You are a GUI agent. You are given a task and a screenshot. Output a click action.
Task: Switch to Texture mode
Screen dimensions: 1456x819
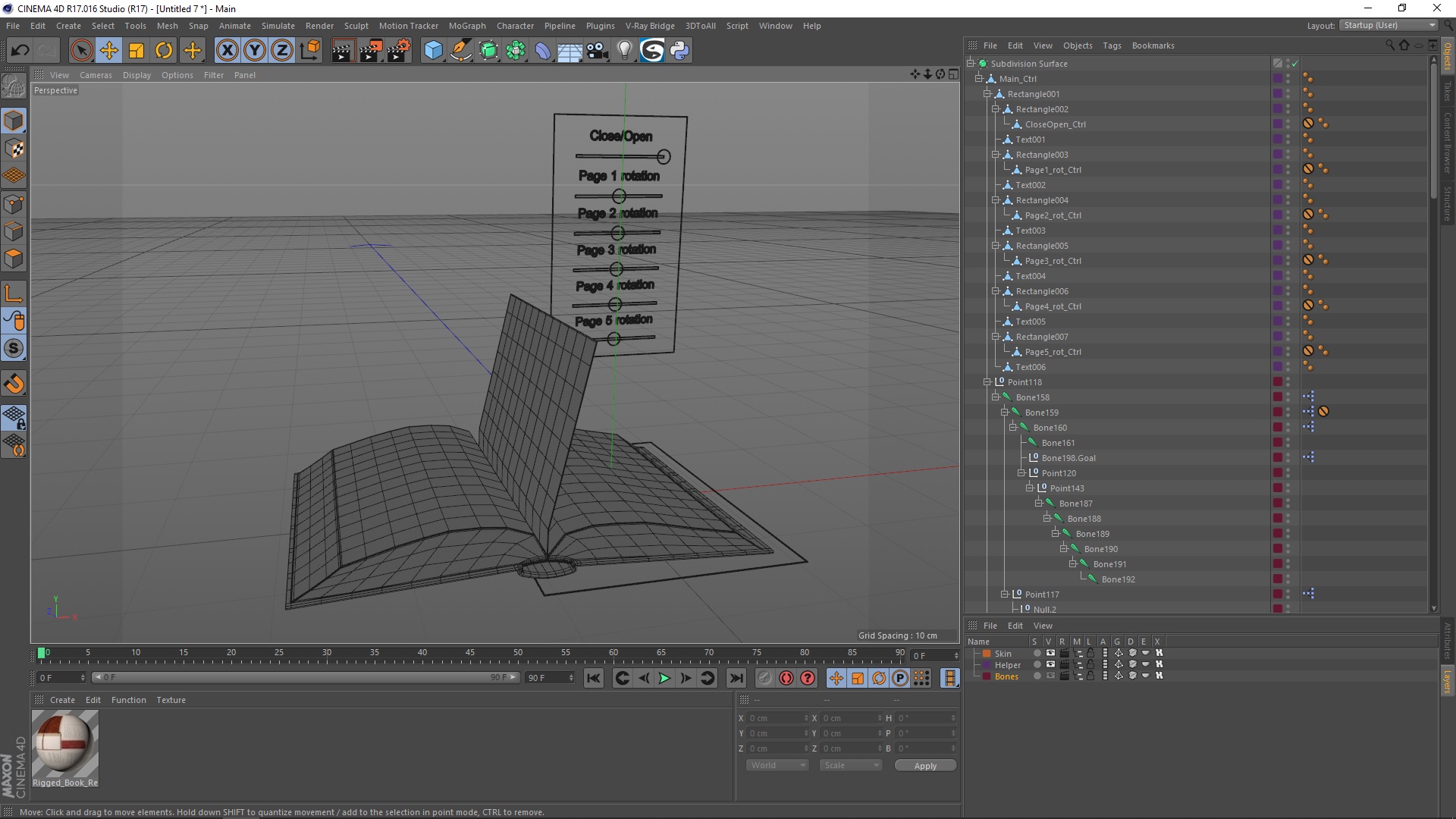14,149
